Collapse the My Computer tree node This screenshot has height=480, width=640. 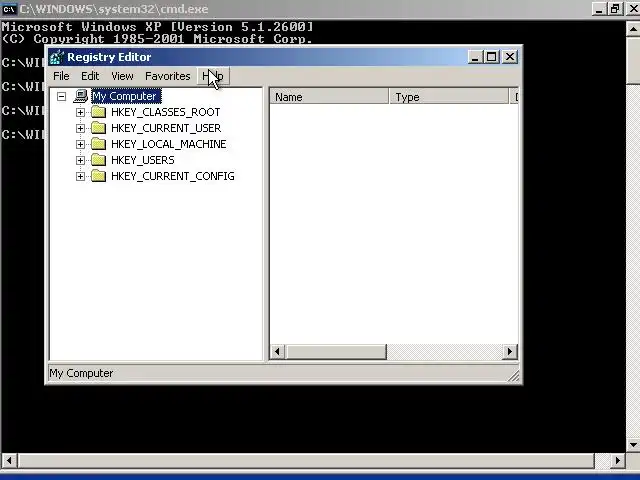pos(61,96)
